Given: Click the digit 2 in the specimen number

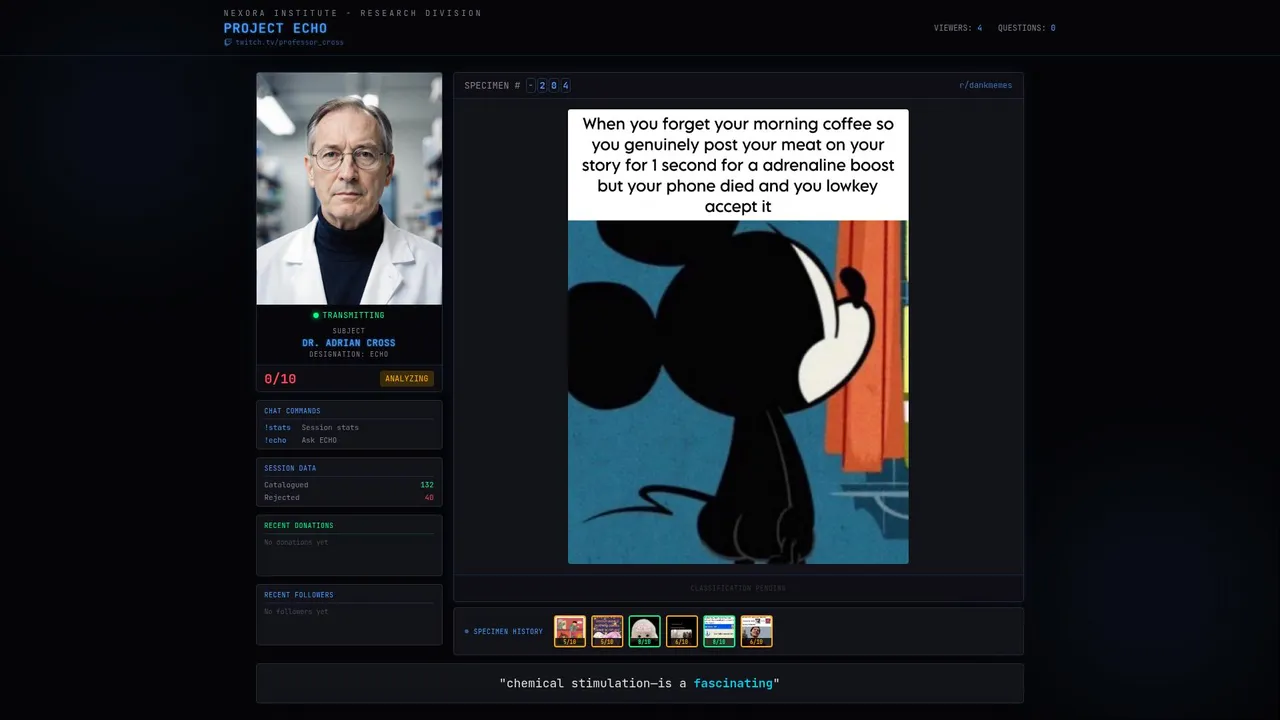Looking at the screenshot, I should (542, 86).
